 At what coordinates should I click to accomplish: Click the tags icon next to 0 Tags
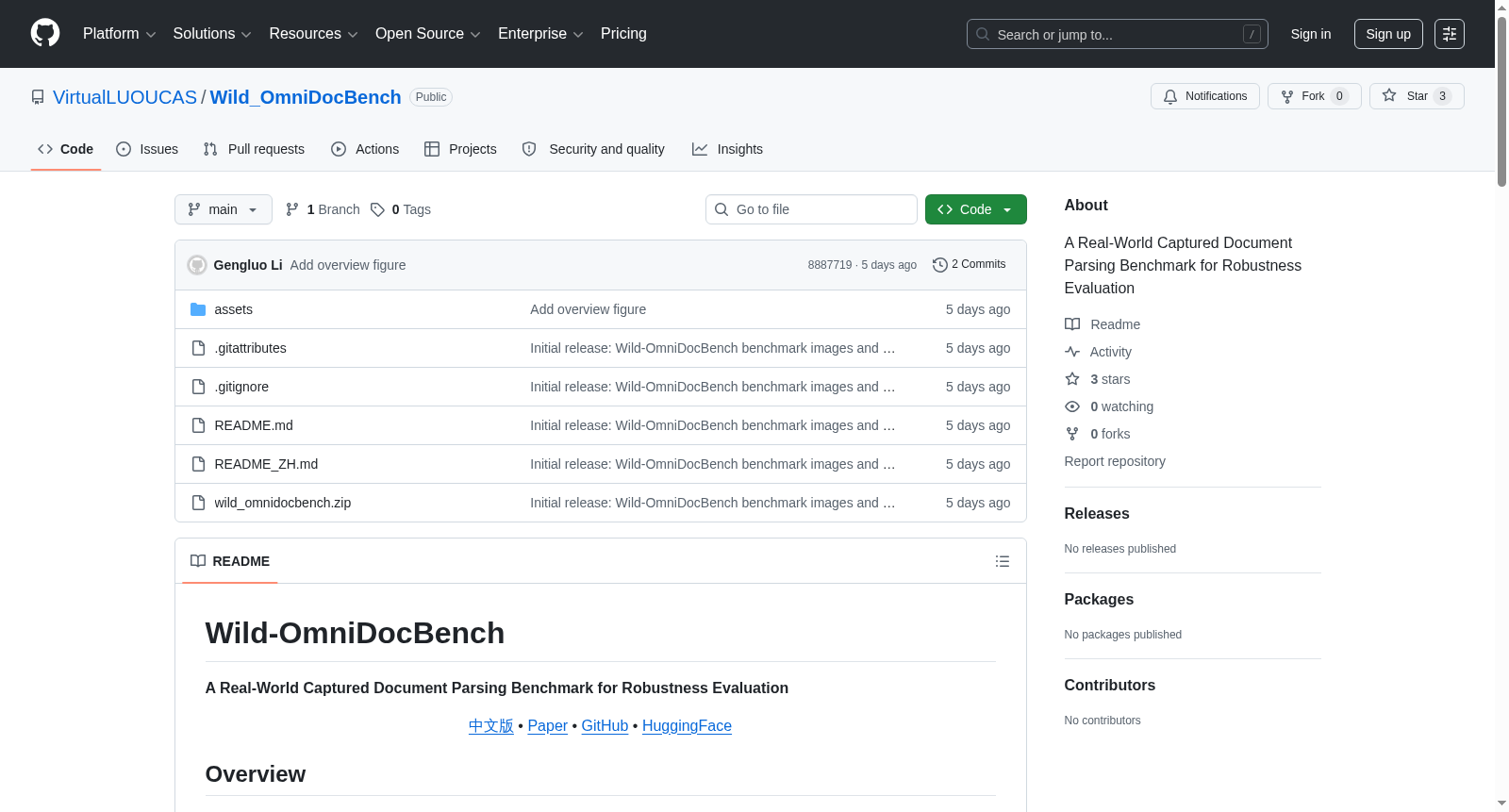point(377,209)
